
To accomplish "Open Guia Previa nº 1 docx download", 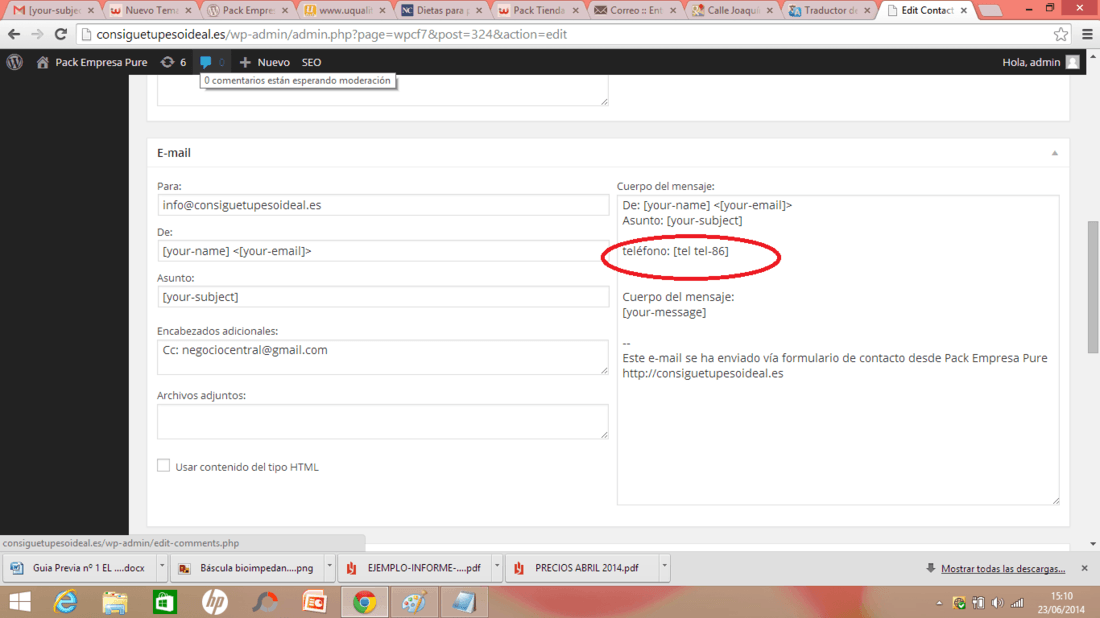I will click(x=79, y=567).
